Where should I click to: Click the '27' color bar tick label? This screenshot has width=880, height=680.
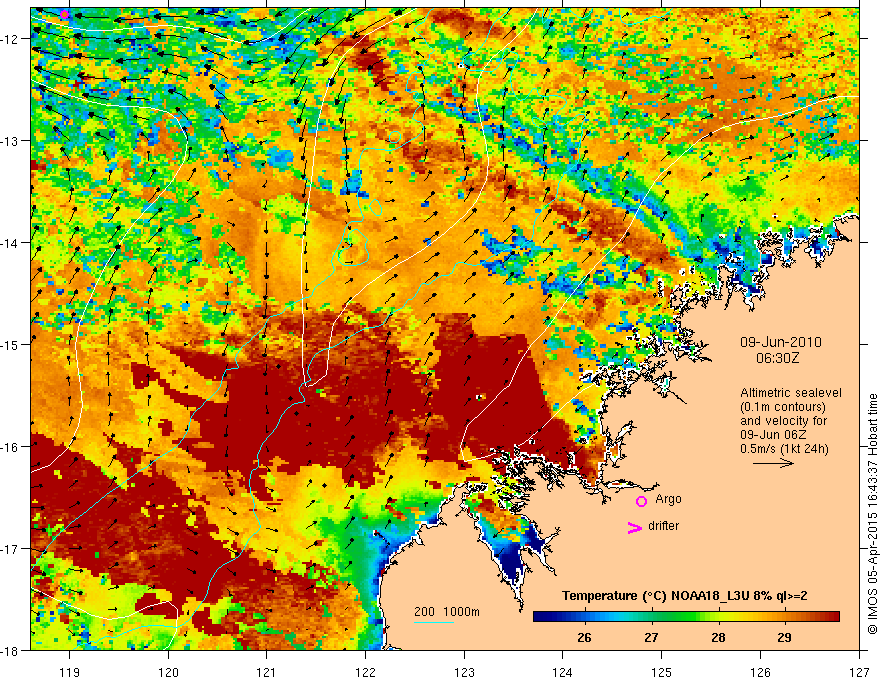pos(651,637)
